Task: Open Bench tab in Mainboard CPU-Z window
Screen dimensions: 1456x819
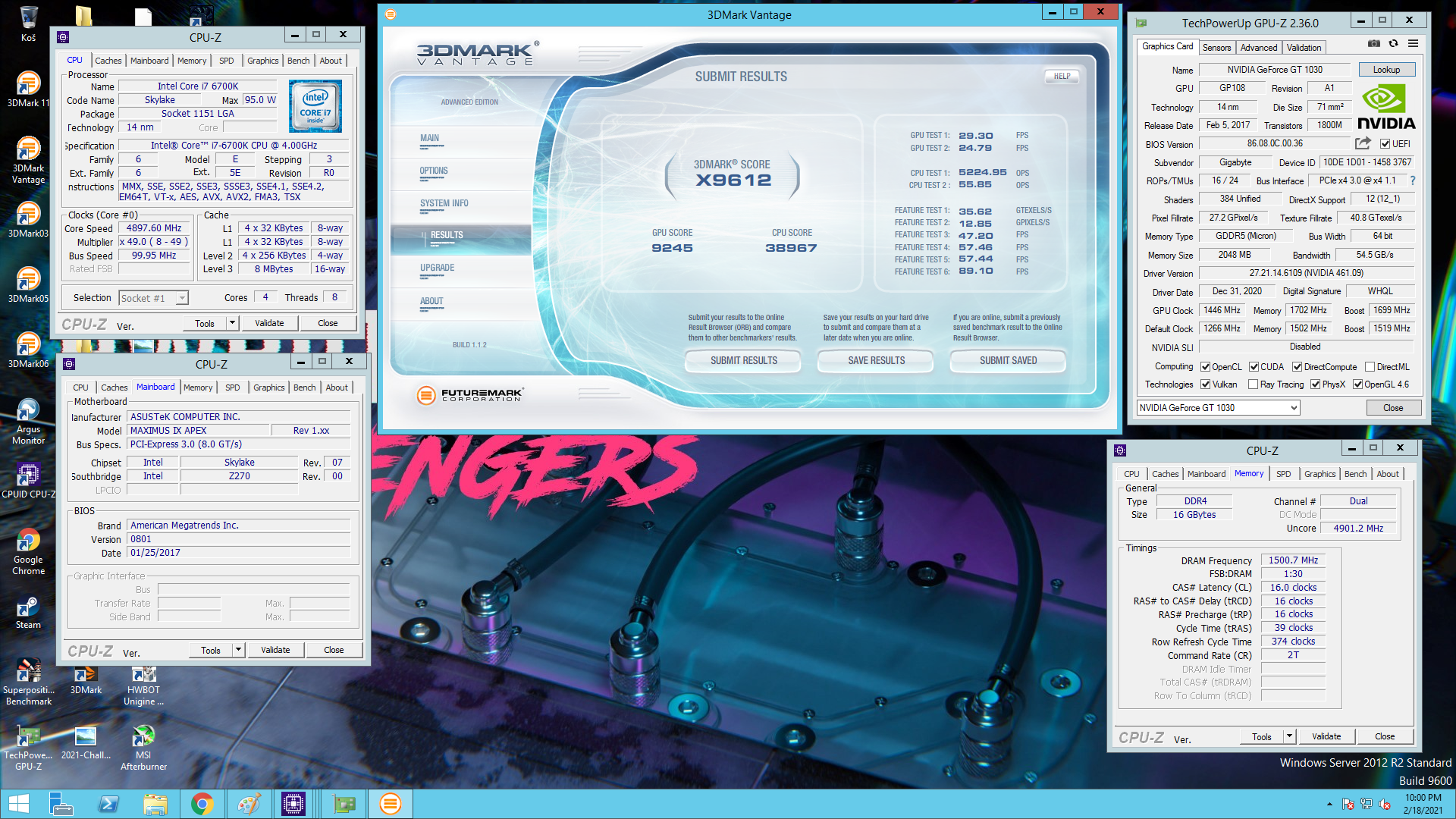Action: [304, 388]
